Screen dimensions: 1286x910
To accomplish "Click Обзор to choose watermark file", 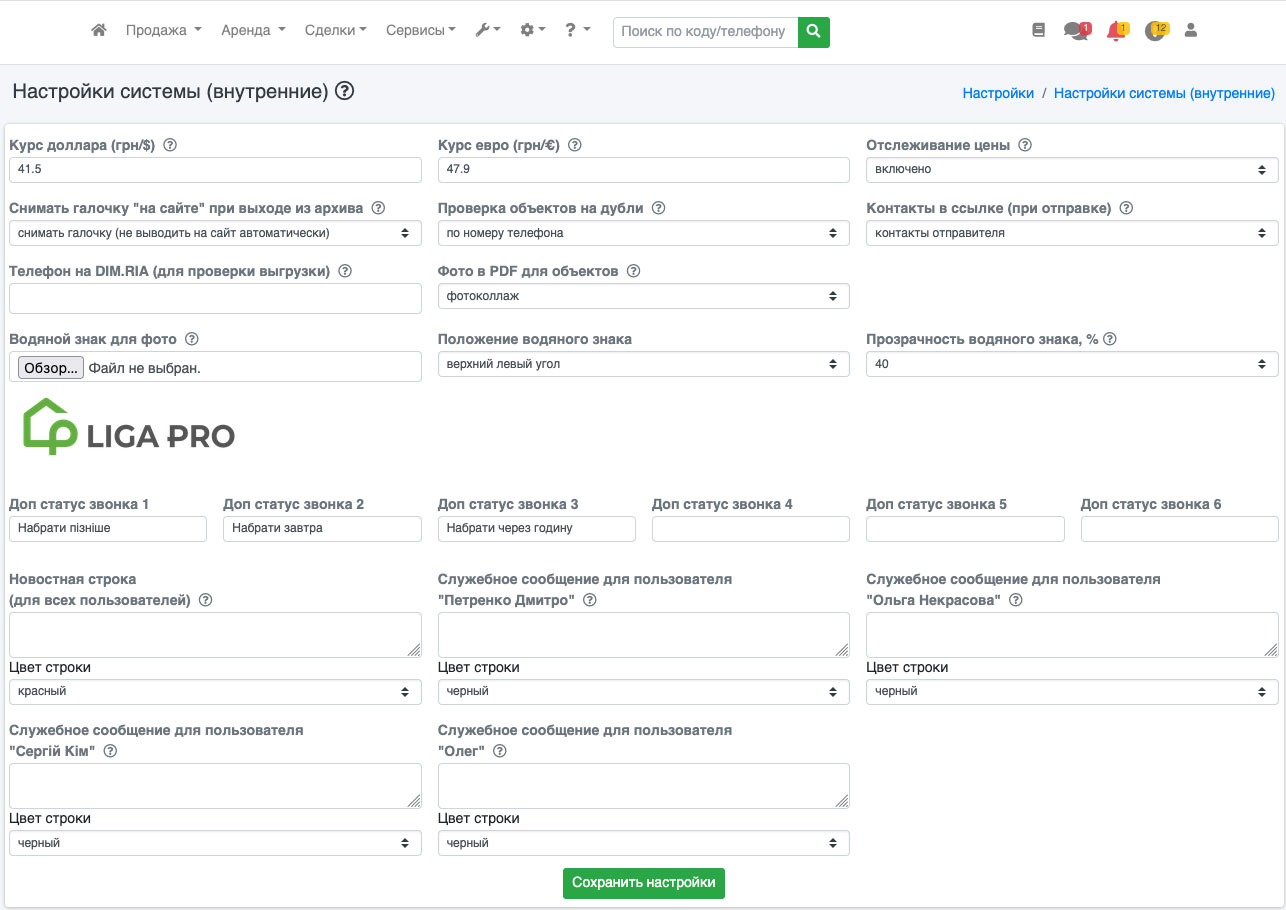I will click(x=51, y=368).
